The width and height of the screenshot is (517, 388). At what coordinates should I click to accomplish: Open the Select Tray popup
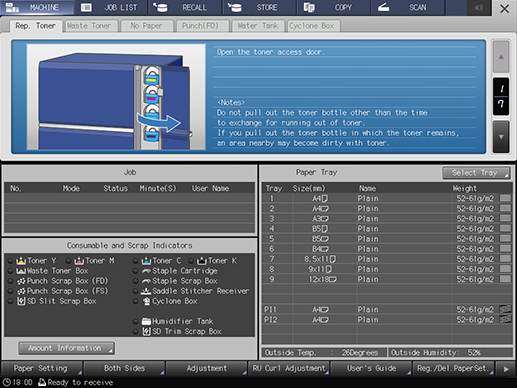point(476,173)
